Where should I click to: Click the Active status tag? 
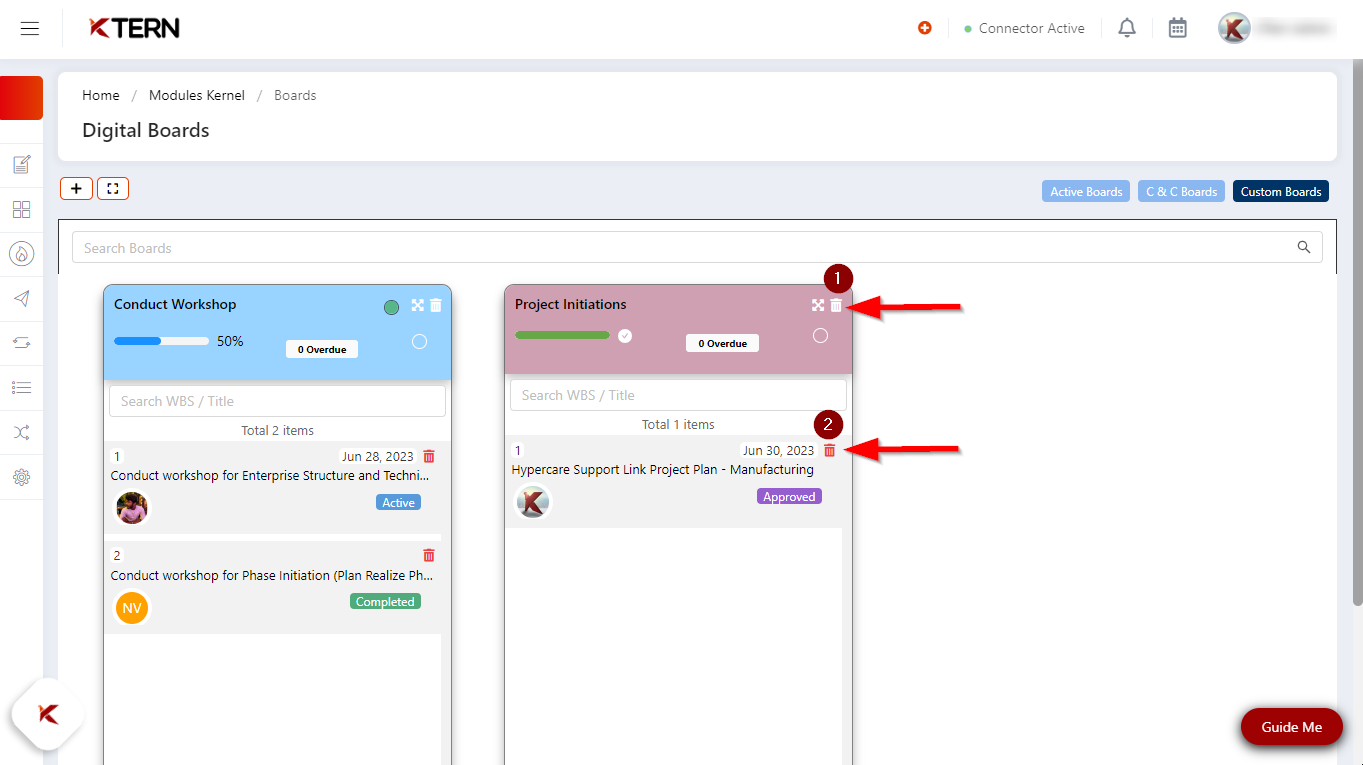click(x=399, y=502)
